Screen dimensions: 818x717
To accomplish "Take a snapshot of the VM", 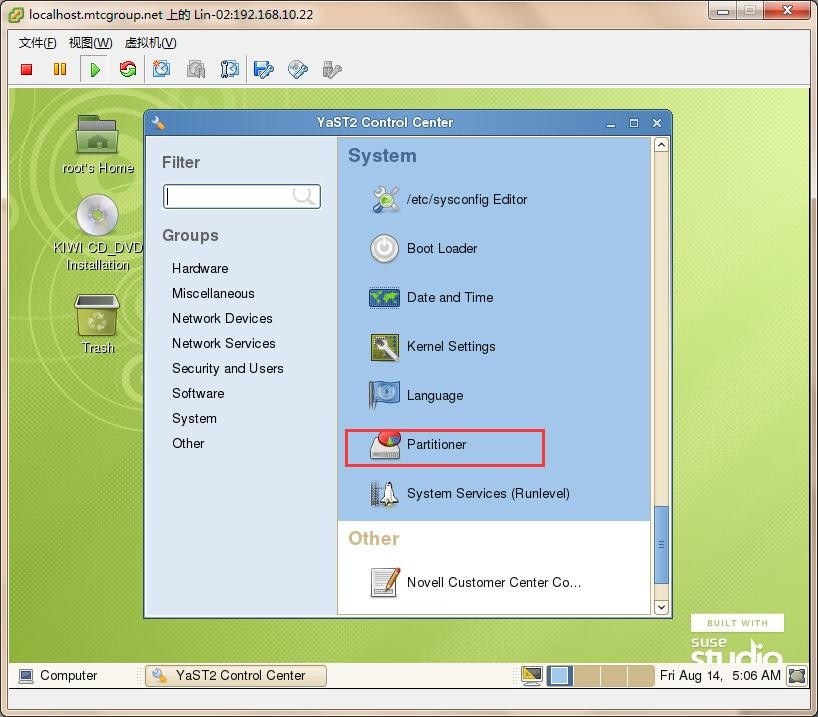I will coord(161,69).
